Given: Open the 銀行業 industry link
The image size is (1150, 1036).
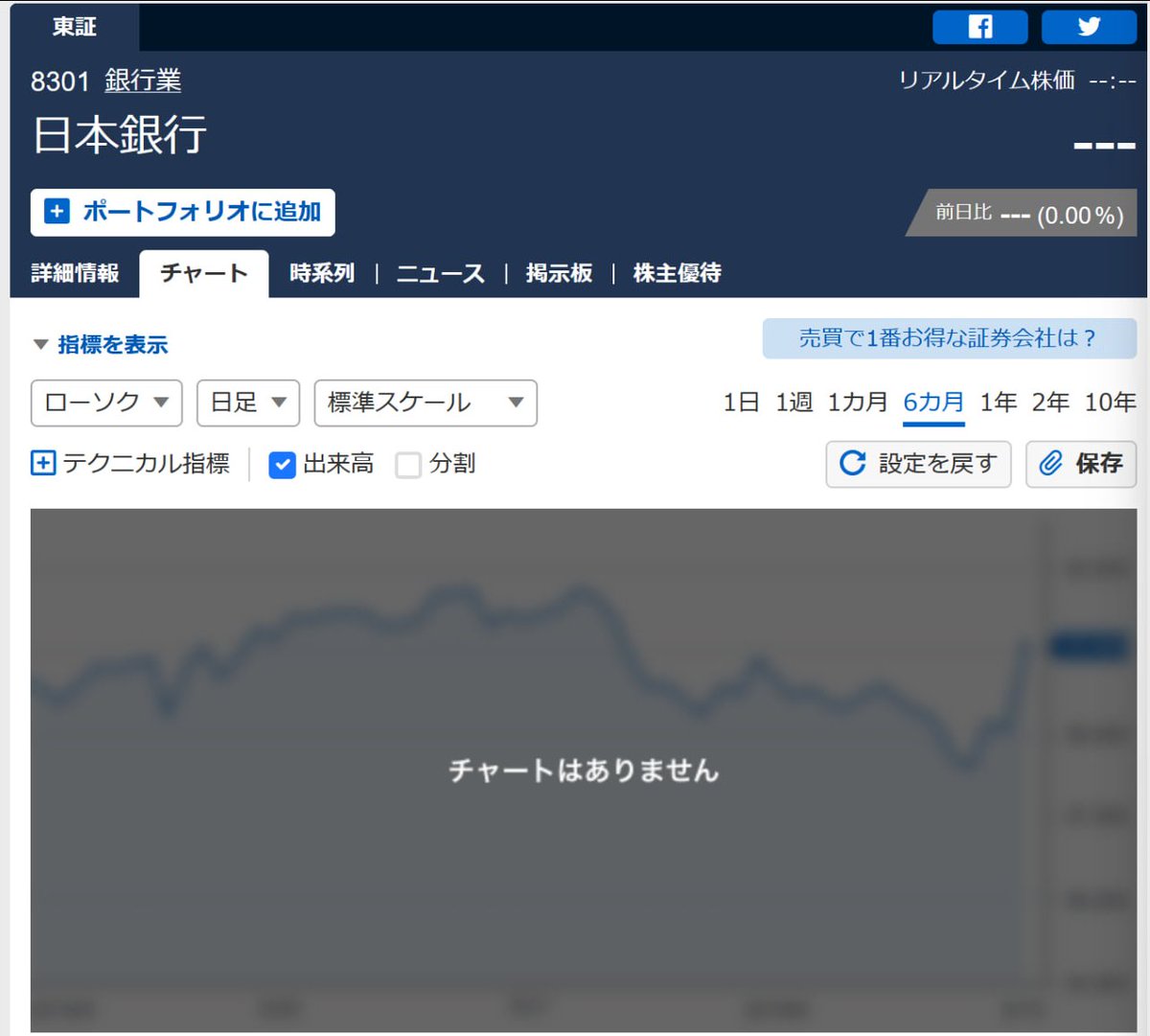Looking at the screenshot, I should [x=143, y=81].
